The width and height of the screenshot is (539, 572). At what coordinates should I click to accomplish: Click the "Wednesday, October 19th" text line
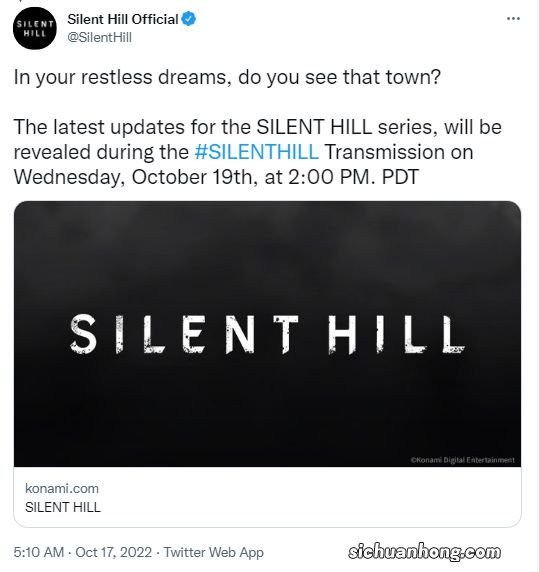(216, 177)
